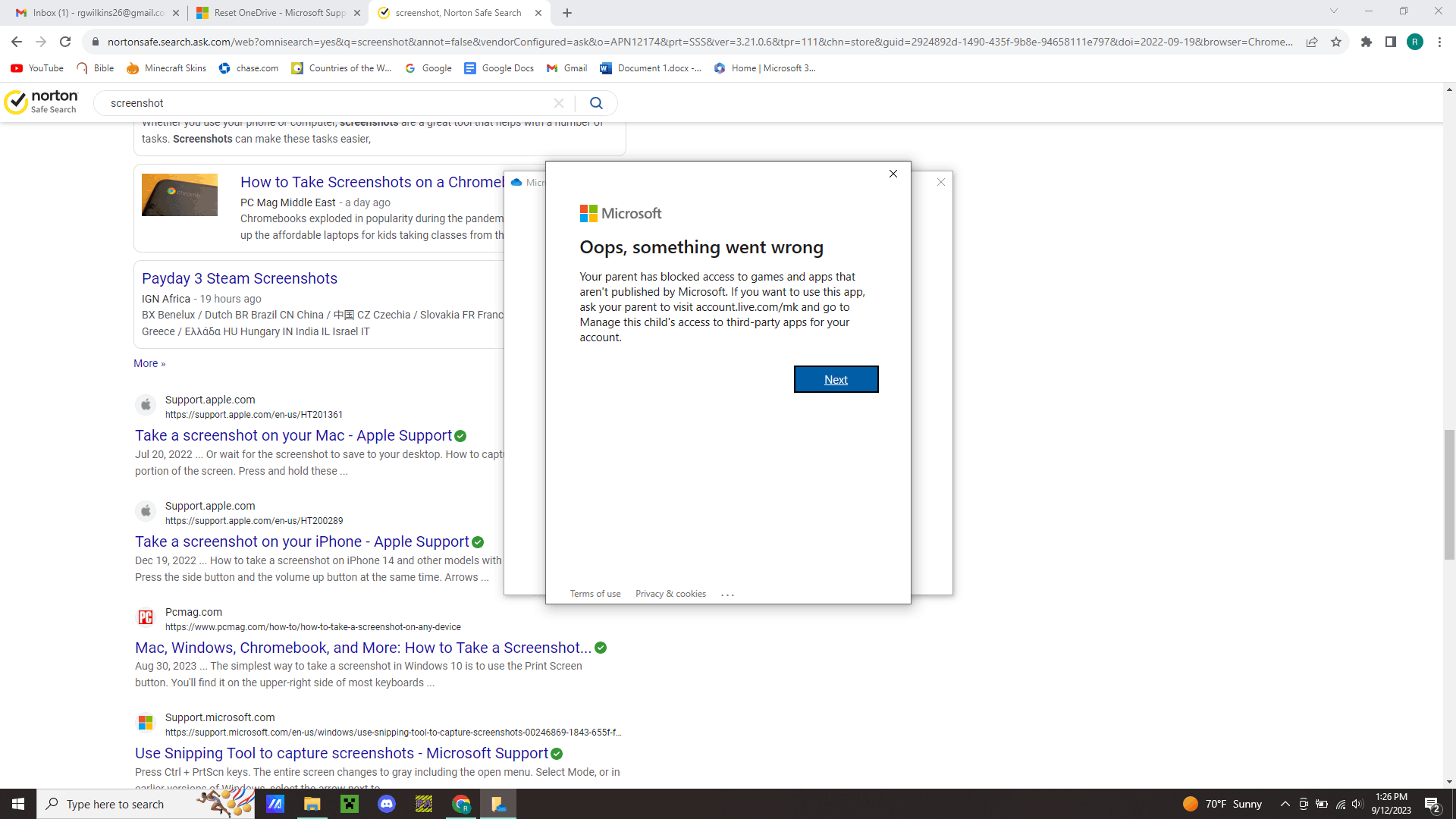Click the More options ellipsis button
The image size is (1456, 819).
[727, 594]
